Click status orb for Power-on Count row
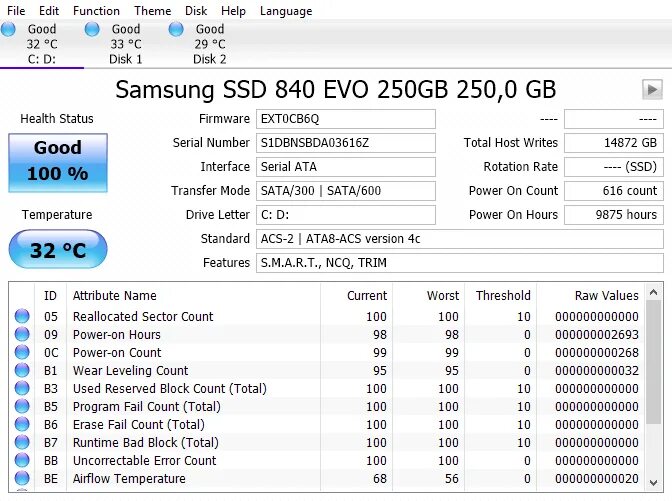The image size is (672, 501). tap(22, 352)
